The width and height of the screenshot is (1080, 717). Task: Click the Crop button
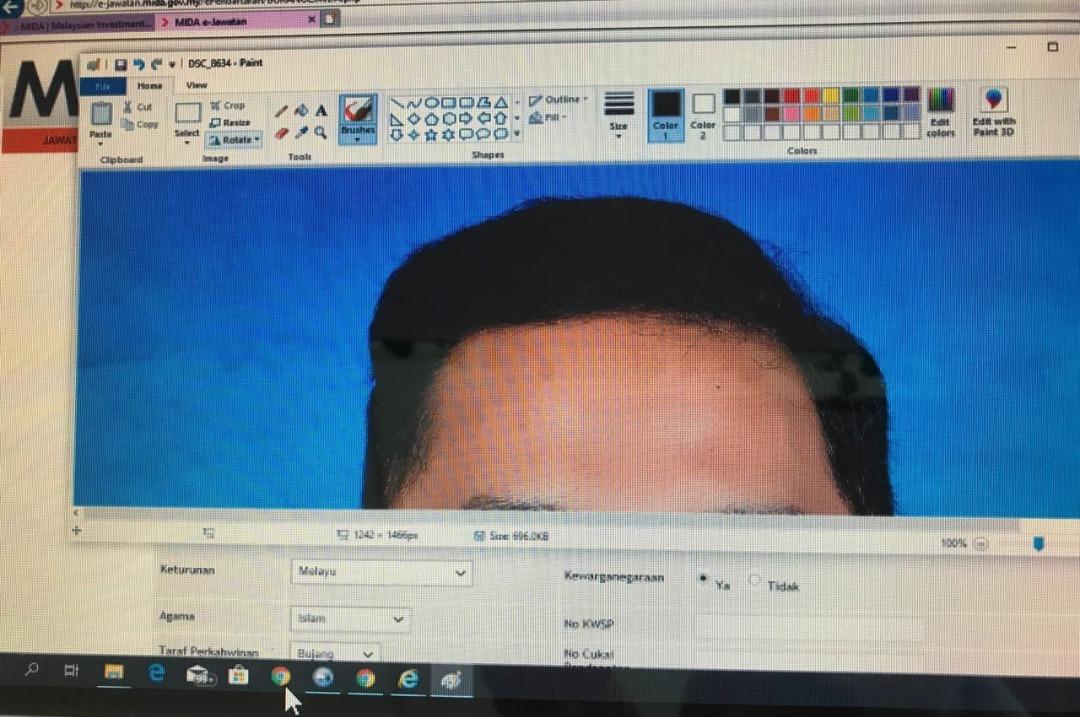click(x=228, y=105)
